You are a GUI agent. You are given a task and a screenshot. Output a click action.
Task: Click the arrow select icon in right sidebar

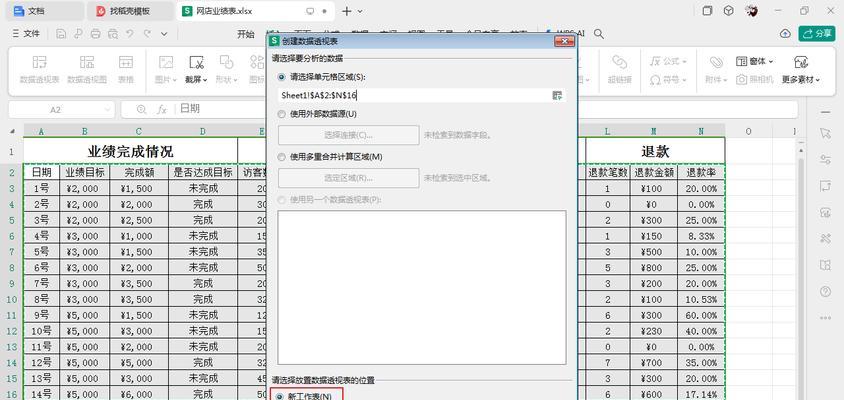[x=825, y=133]
